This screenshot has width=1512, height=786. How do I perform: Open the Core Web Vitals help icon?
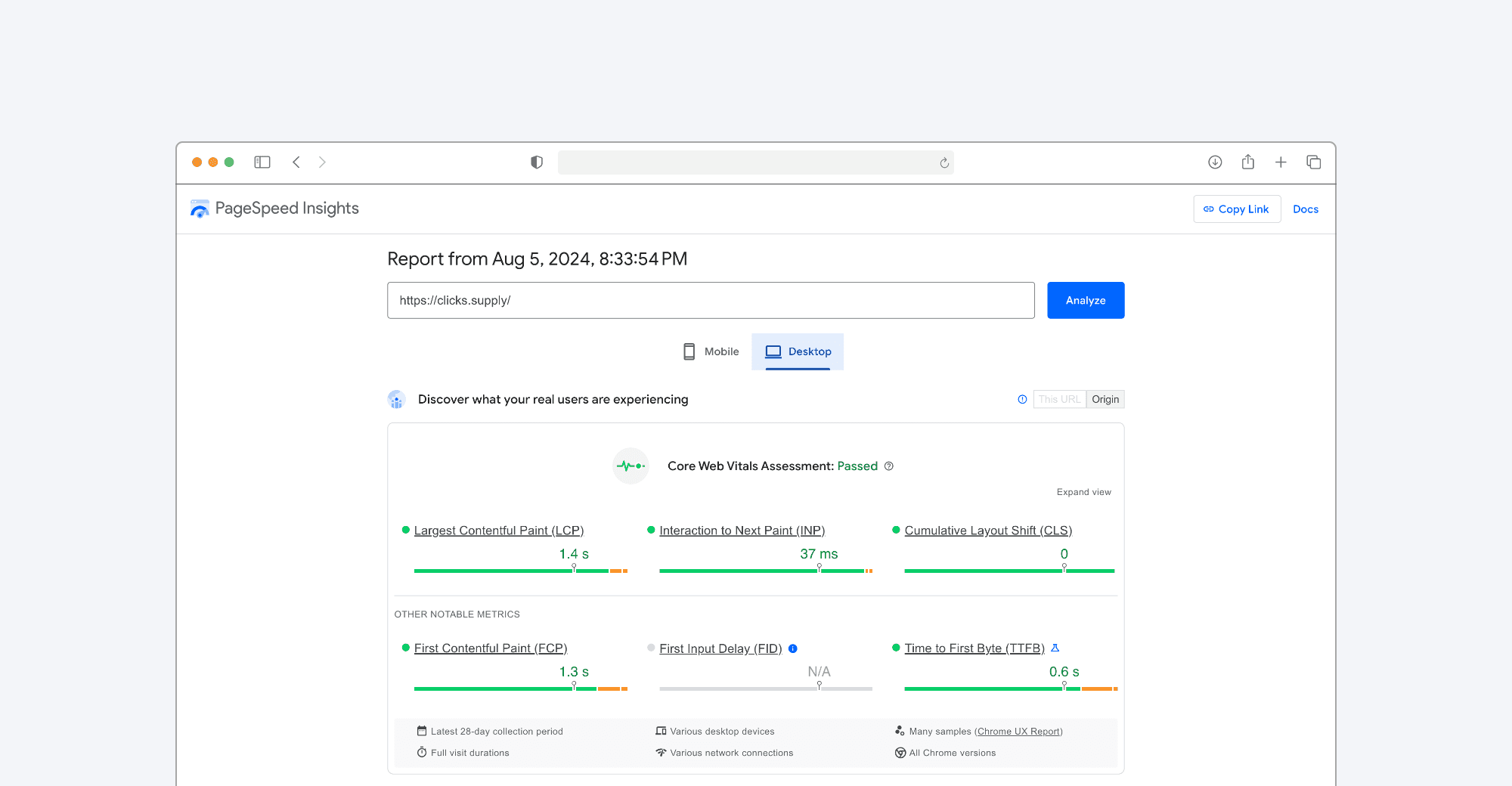point(889,466)
